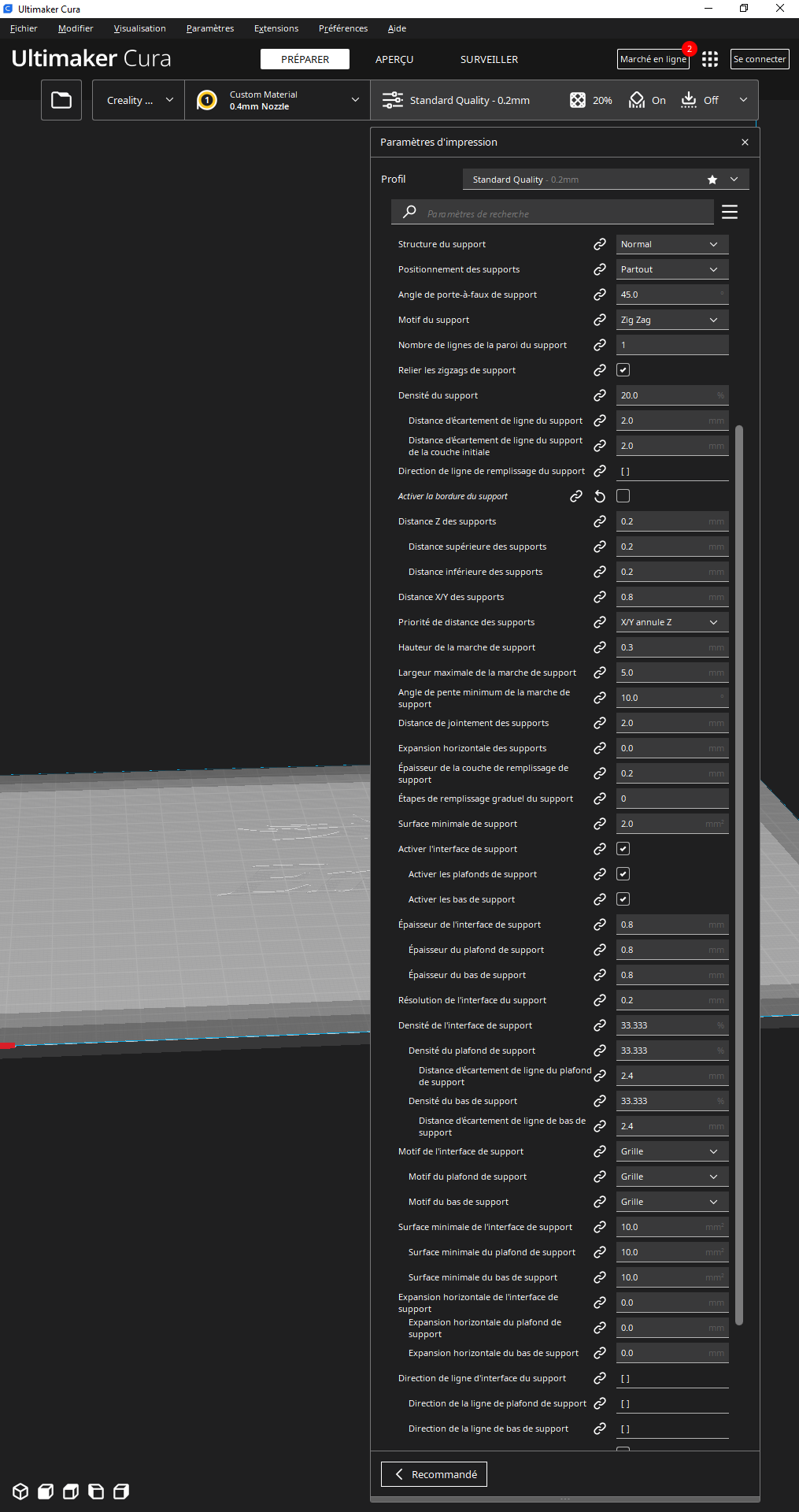Open Motif de l'interface de support dropdown
The height and width of the screenshot is (1512, 799).
pos(672,1151)
